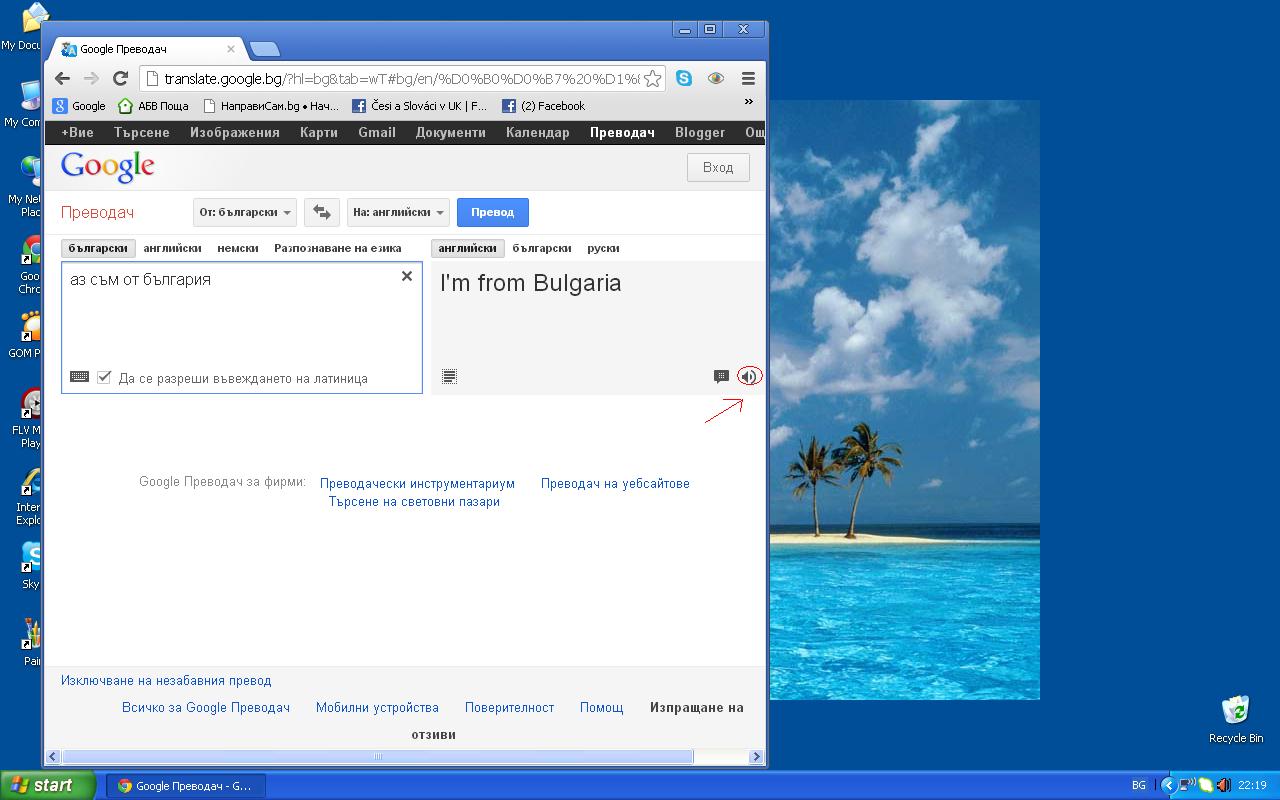Show hidden bookmarks via double-arrow chevron

[x=748, y=102]
